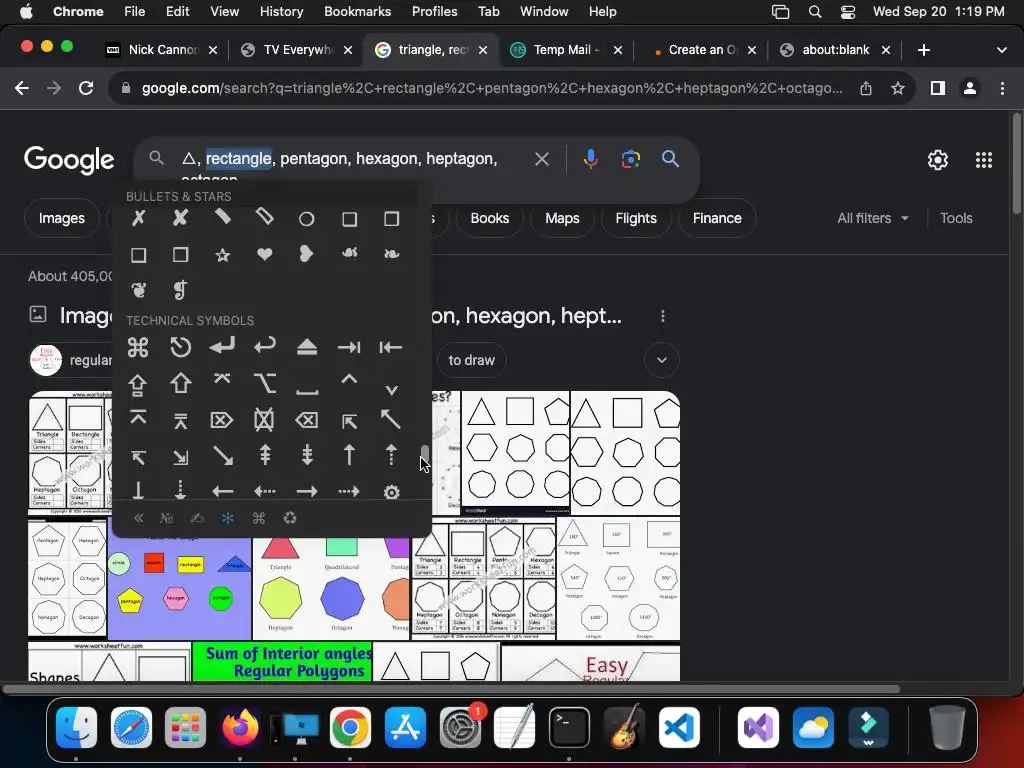The height and width of the screenshot is (768, 1024).
Task: Insert the solid right arrow symbol
Action: 307,491
